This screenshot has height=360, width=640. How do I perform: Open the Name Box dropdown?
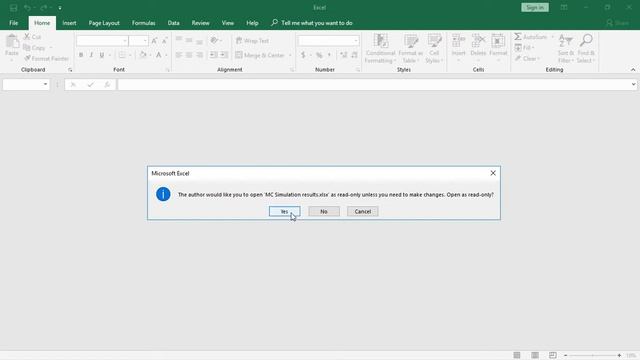coord(45,84)
